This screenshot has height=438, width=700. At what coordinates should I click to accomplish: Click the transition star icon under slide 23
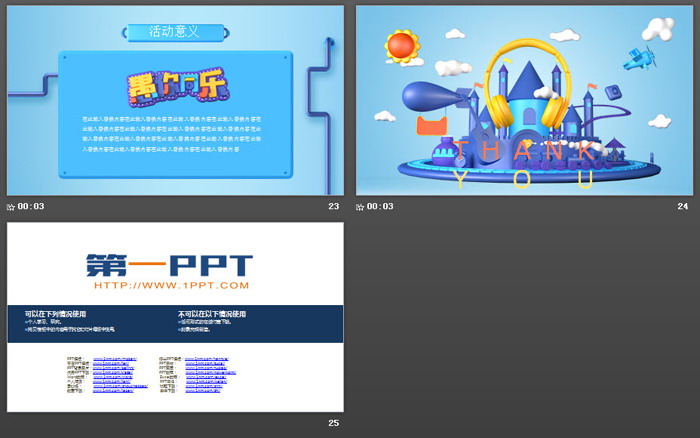tap(11, 207)
